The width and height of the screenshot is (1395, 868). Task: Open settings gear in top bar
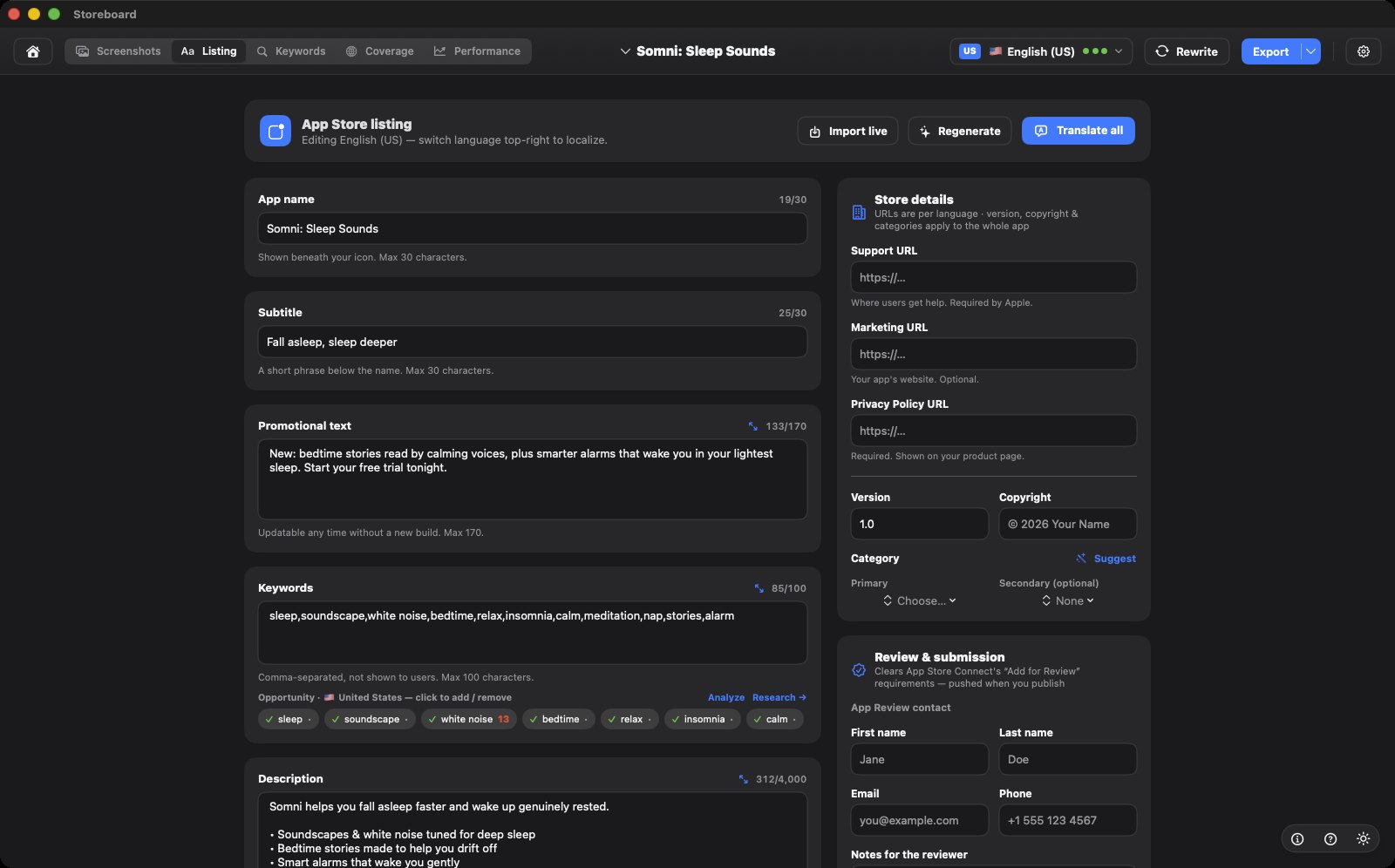coord(1363,51)
